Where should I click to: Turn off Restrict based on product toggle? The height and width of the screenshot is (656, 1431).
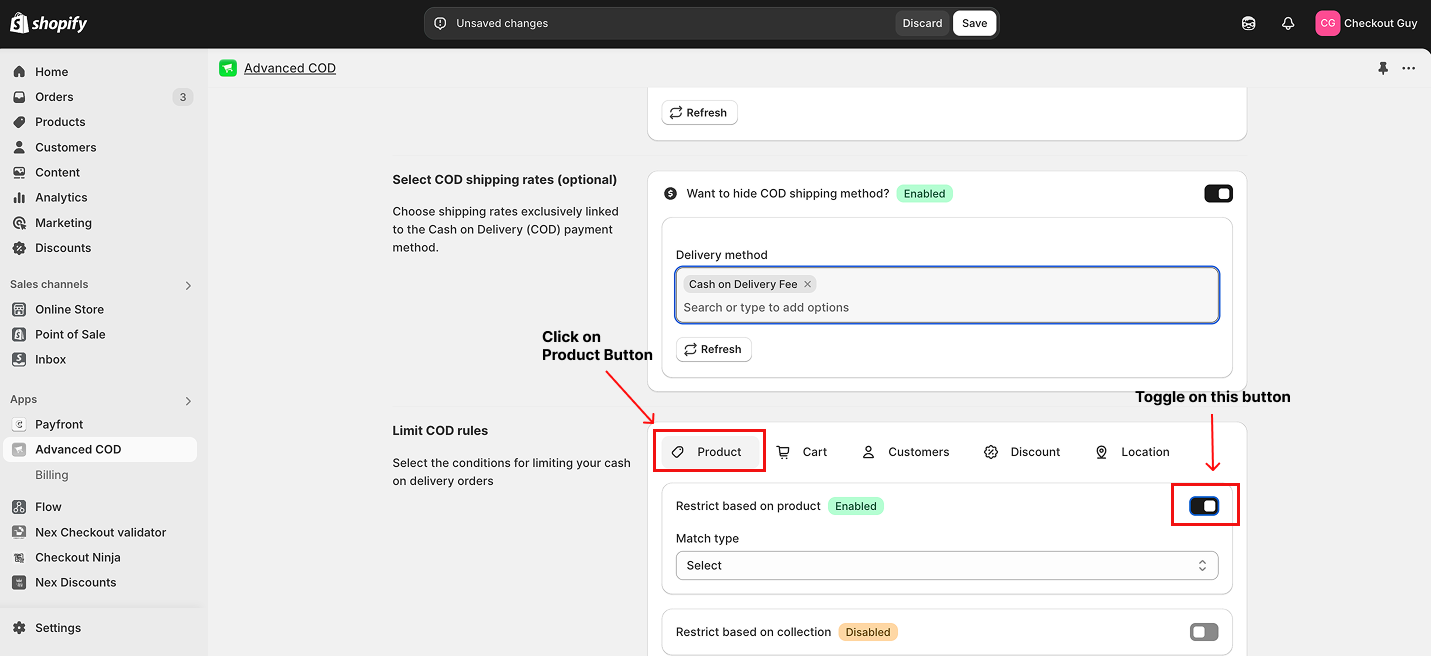pos(1204,506)
